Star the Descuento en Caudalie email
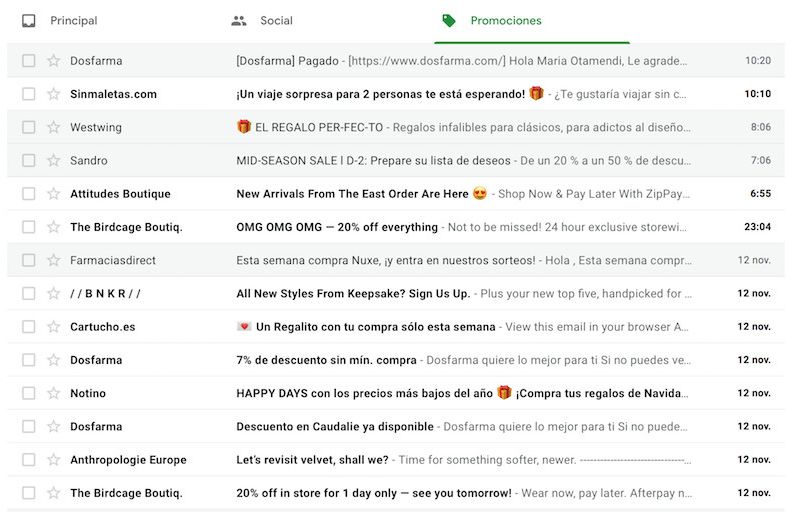The width and height of the screenshot is (786, 512). click(54, 426)
